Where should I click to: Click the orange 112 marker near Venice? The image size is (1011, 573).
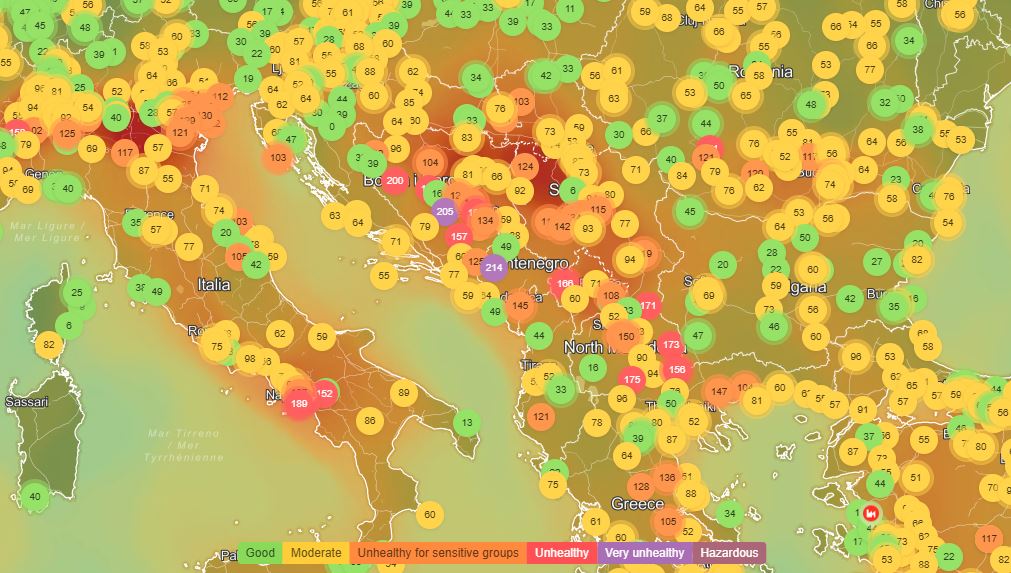pyautogui.click(x=221, y=97)
